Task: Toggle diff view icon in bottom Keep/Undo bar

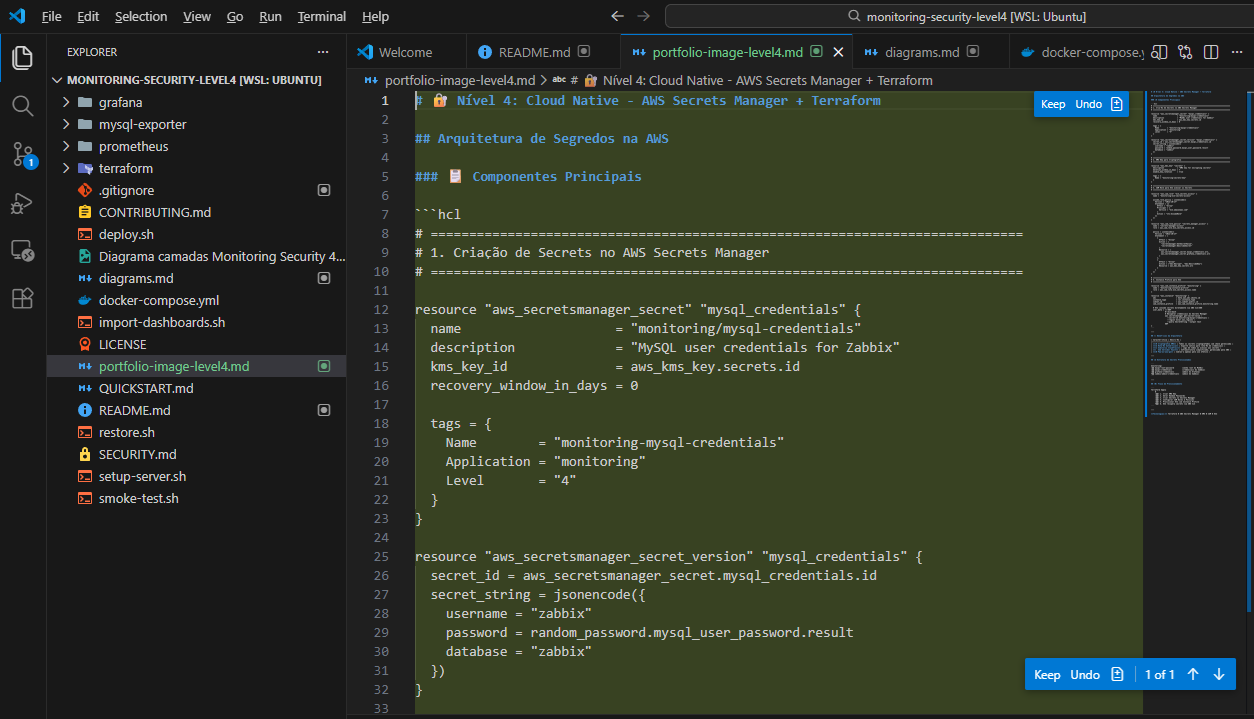Action: click(x=1118, y=675)
